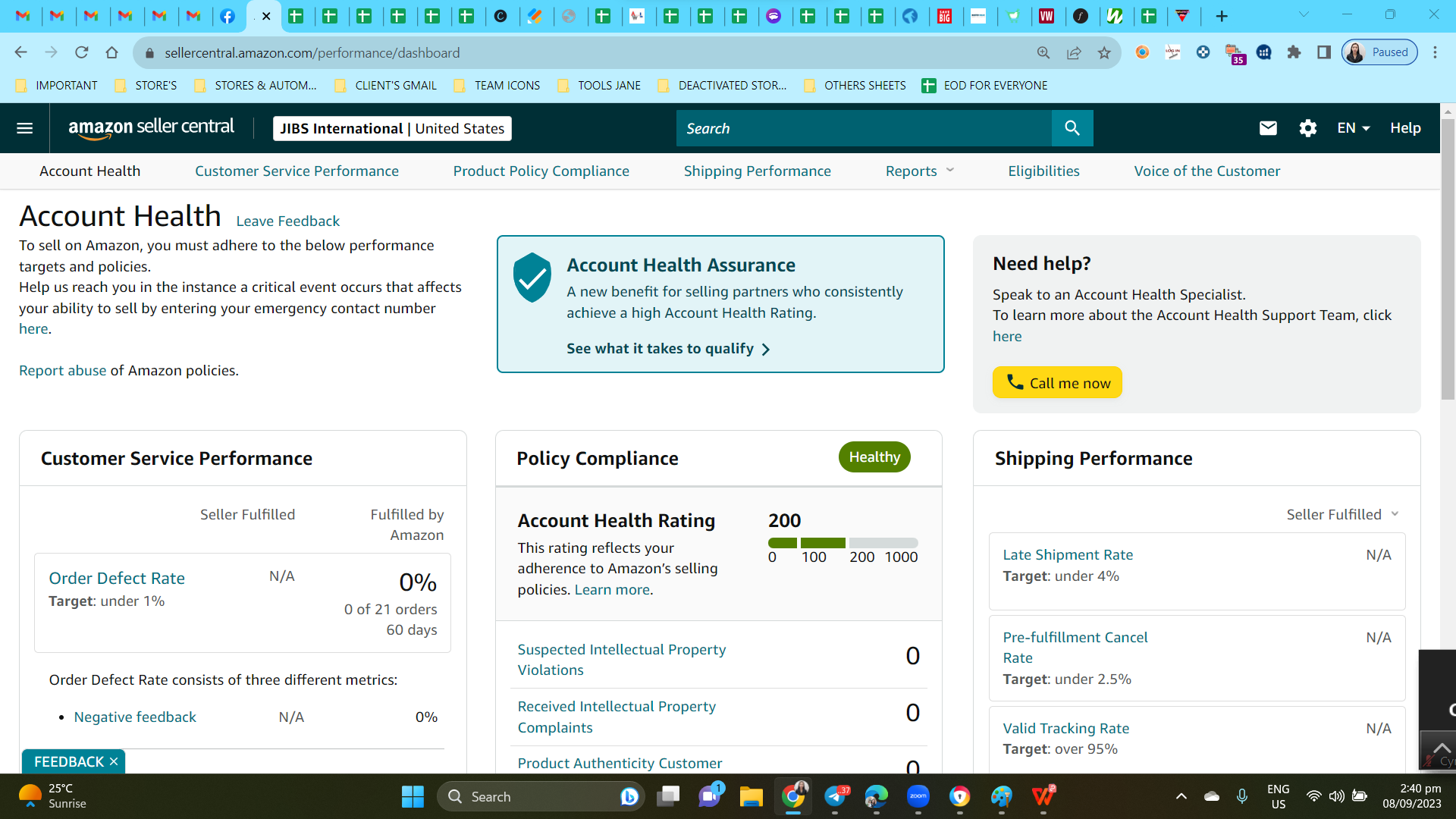Click the paused profile avatar button
Image resolution: width=1456 pixels, height=819 pixels.
[x=1379, y=52]
